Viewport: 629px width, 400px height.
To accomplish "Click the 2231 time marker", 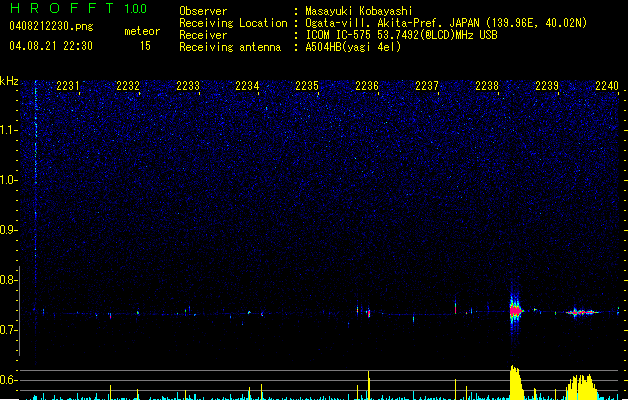I will [x=68, y=86].
